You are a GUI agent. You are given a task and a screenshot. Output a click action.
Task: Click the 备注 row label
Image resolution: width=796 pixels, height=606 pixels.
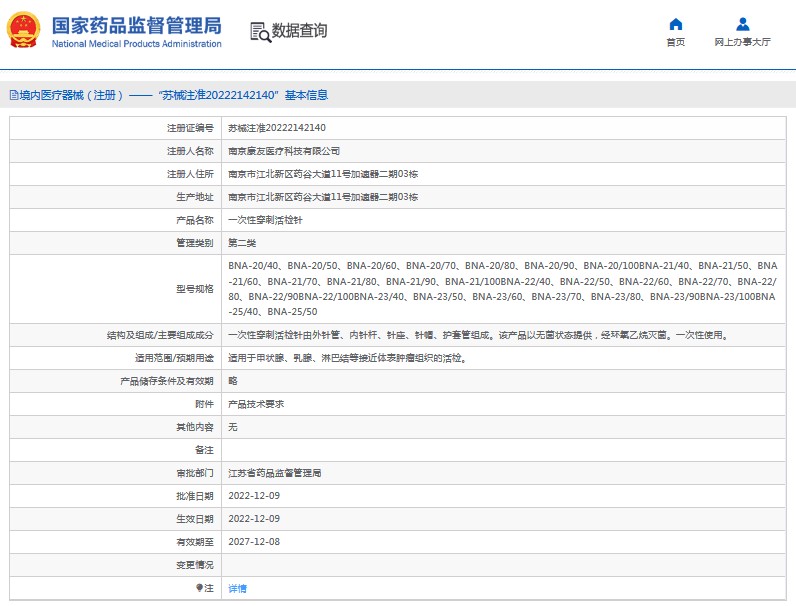click(204, 450)
